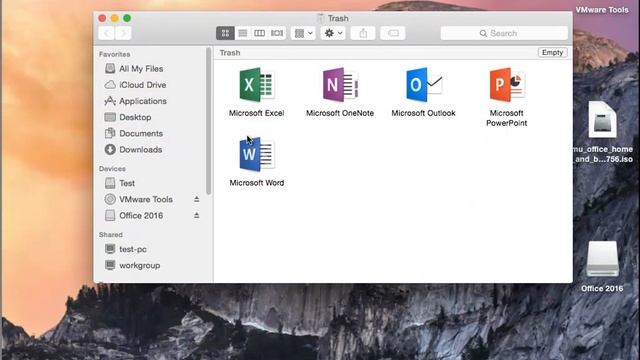Click the Trash title in the window title bar
This screenshot has width=640, height=360.
(x=338, y=18)
